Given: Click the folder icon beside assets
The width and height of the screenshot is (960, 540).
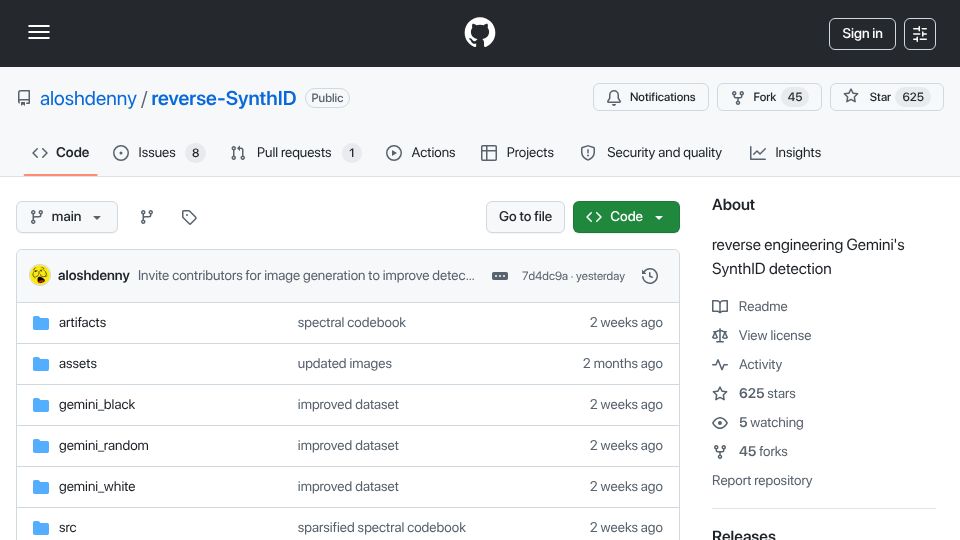Looking at the screenshot, I should point(41,364).
